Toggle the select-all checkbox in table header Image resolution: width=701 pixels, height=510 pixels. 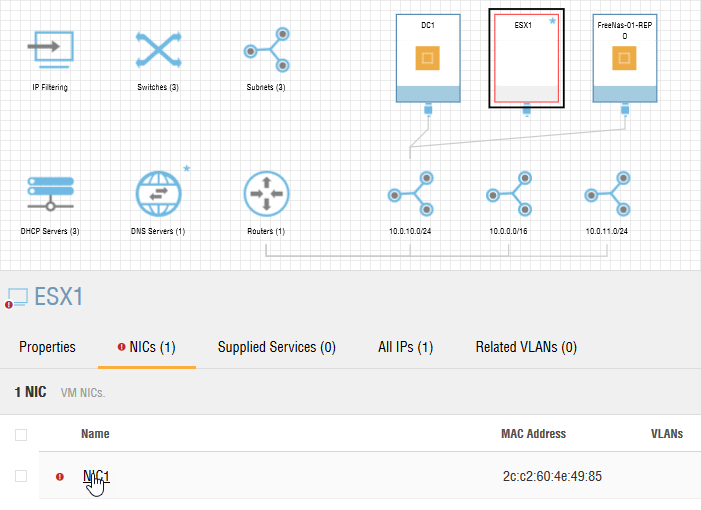click(x=21, y=435)
